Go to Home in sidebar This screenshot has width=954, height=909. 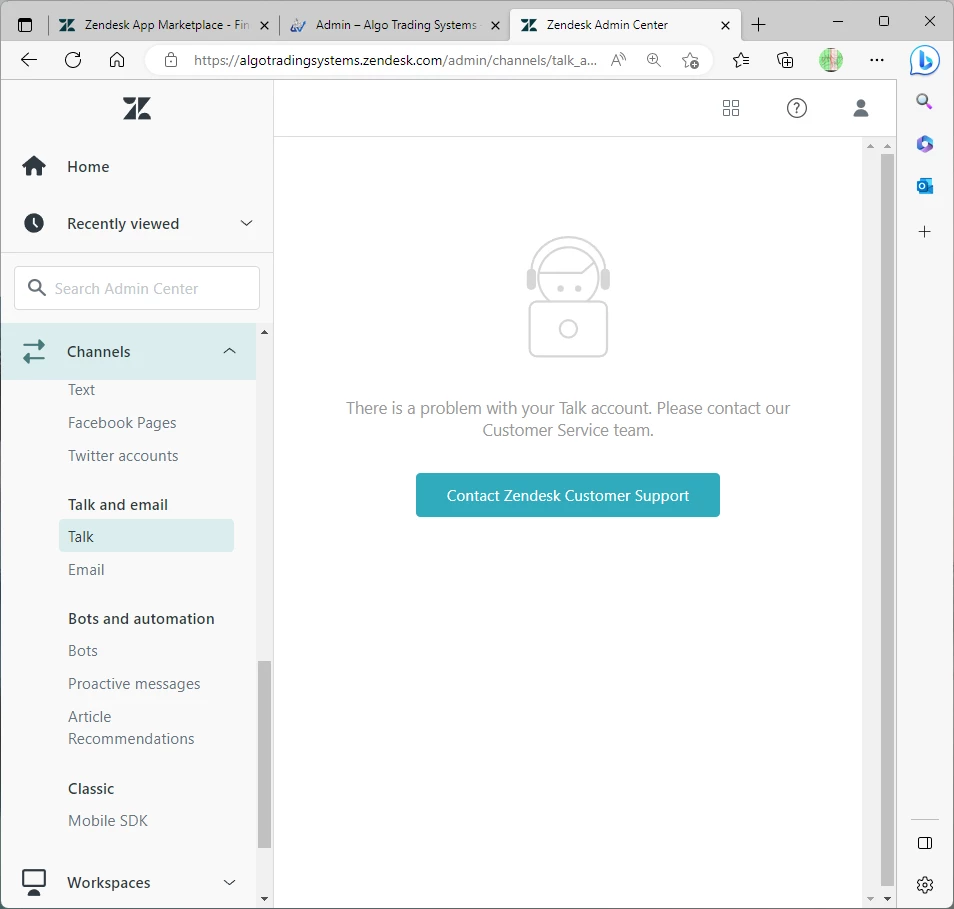[88, 167]
